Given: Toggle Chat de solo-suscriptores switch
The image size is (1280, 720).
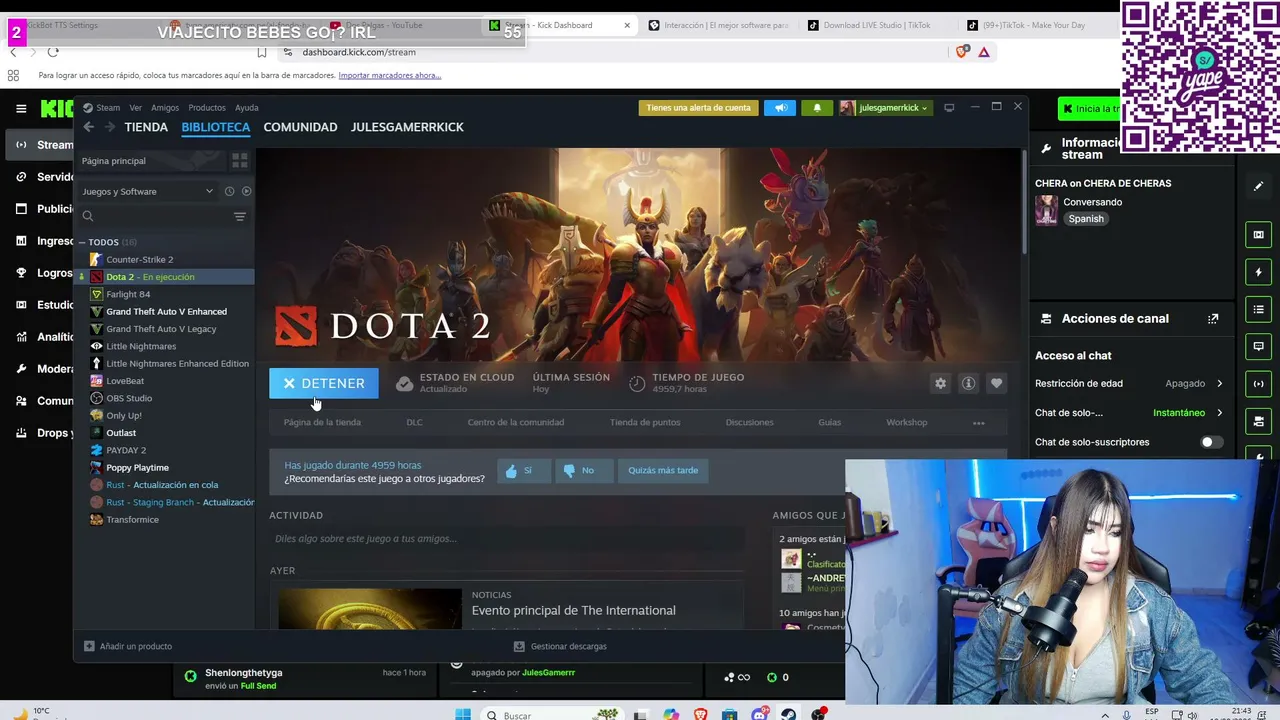Looking at the screenshot, I should click(1212, 442).
